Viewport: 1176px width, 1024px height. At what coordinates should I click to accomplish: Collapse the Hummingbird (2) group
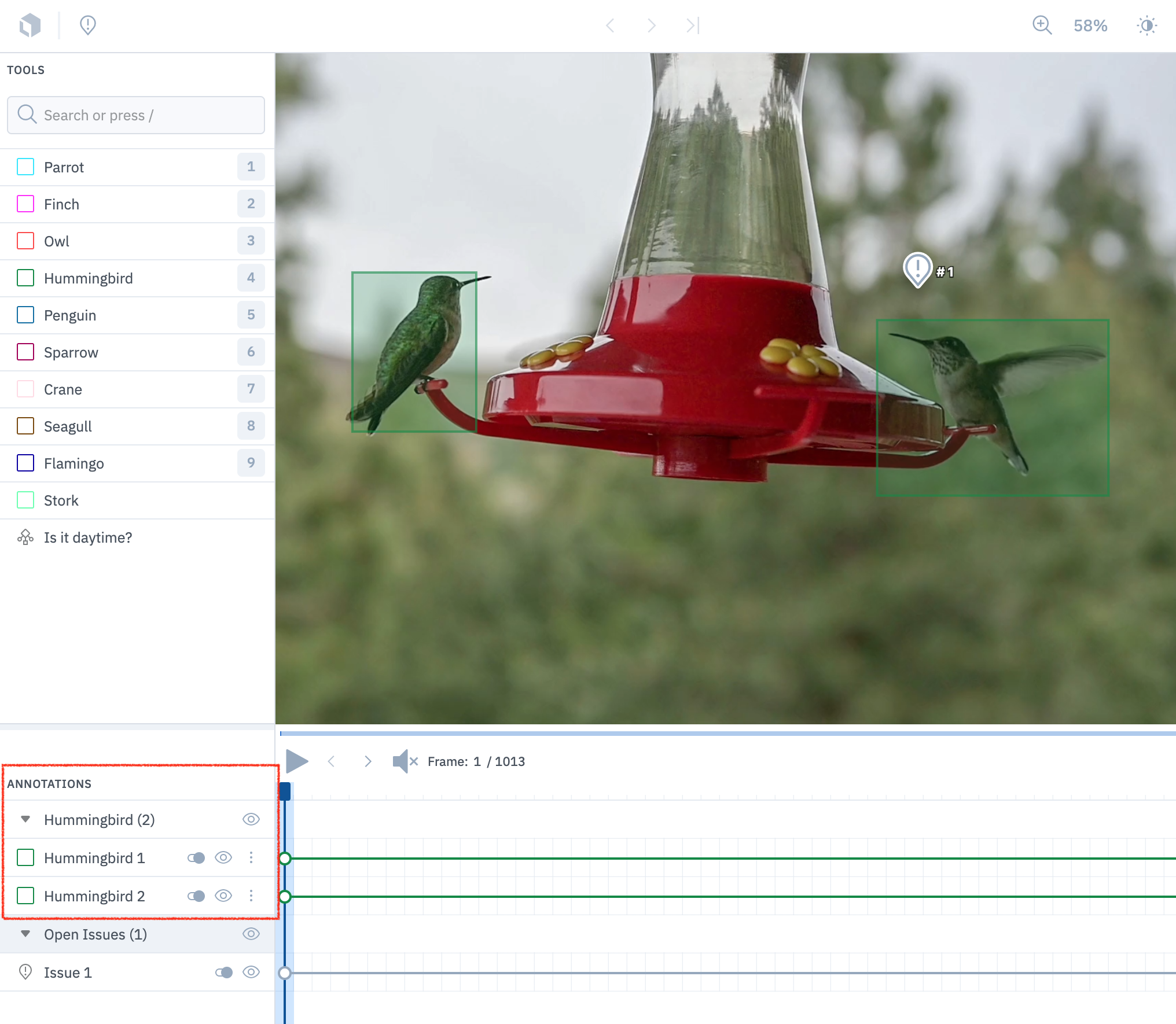click(x=25, y=819)
